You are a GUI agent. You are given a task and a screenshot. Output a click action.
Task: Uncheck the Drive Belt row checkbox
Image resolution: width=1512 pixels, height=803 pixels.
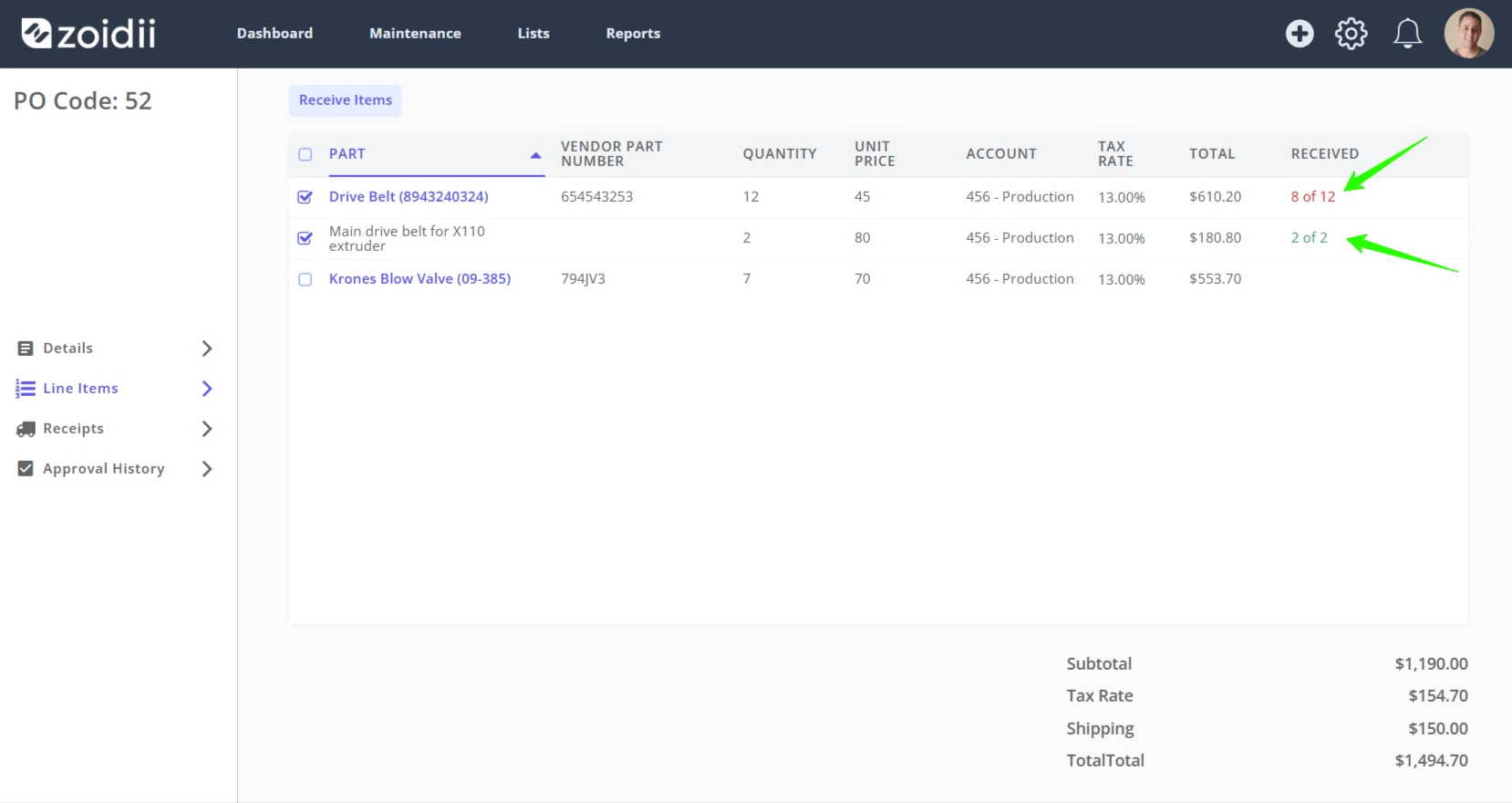click(306, 197)
